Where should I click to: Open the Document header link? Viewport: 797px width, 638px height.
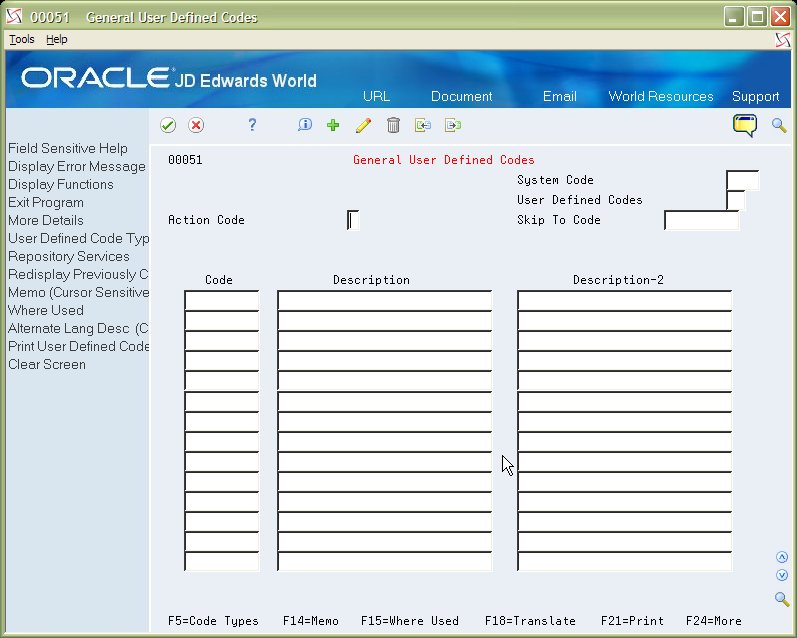(x=462, y=96)
